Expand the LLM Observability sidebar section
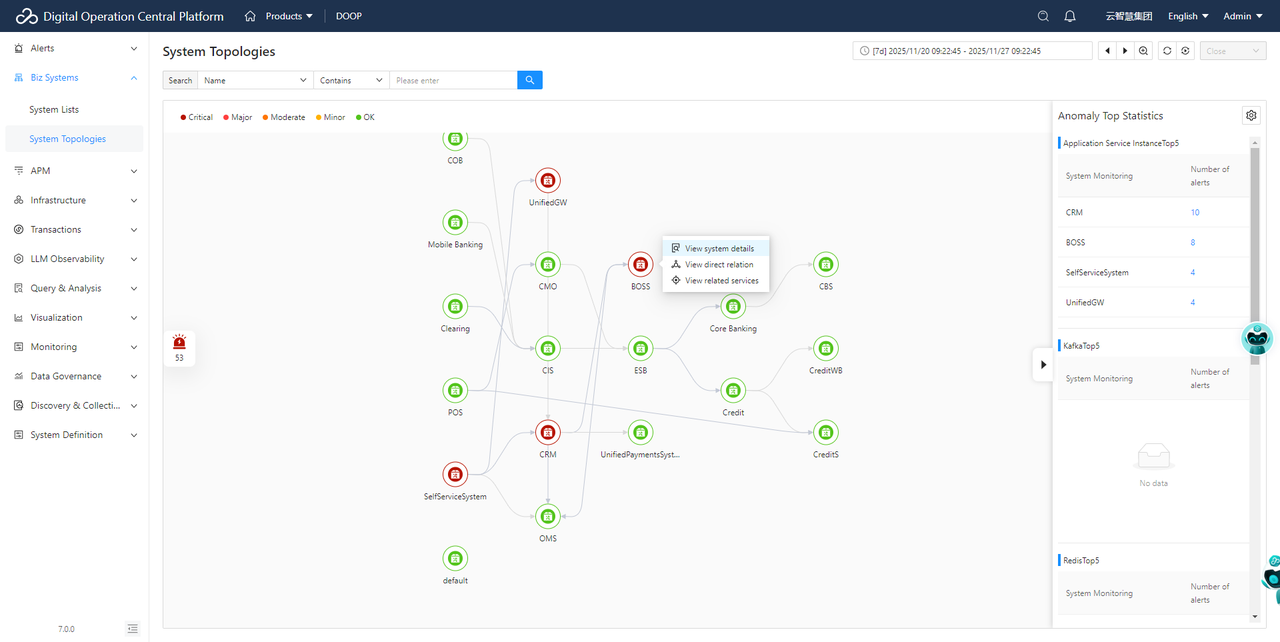 pyautogui.click(x=74, y=259)
